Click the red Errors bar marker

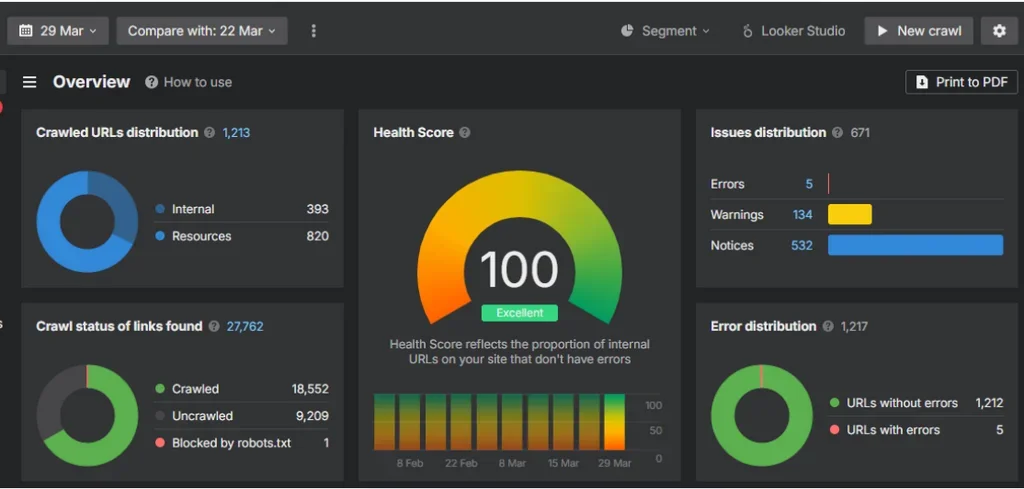(829, 184)
